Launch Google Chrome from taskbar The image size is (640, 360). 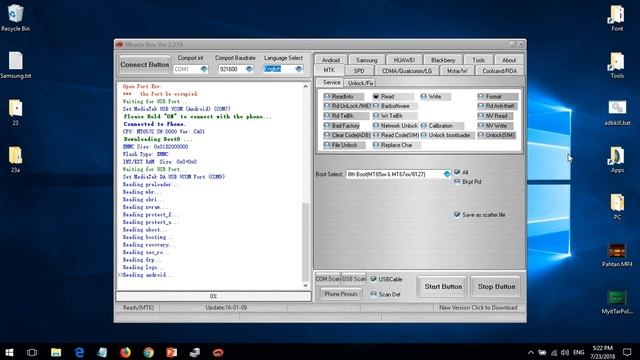click(x=149, y=352)
